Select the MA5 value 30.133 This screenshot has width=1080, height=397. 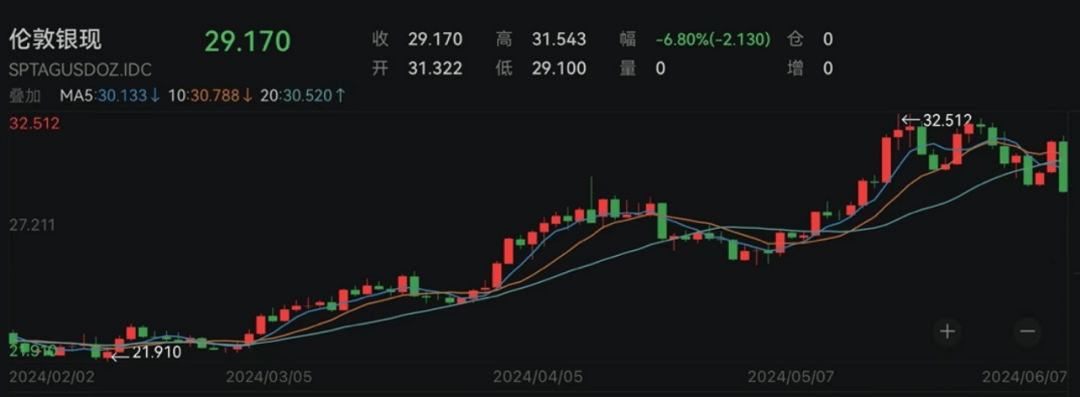pyautogui.click(x=124, y=96)
